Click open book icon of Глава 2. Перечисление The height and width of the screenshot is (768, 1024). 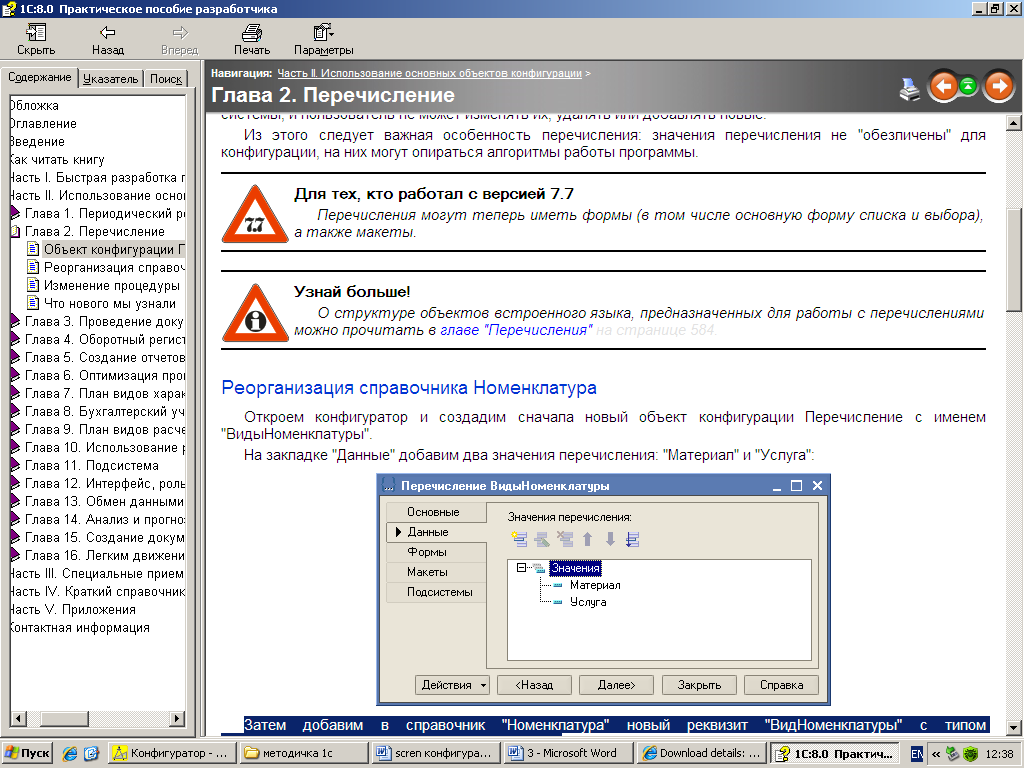[15, 232]
